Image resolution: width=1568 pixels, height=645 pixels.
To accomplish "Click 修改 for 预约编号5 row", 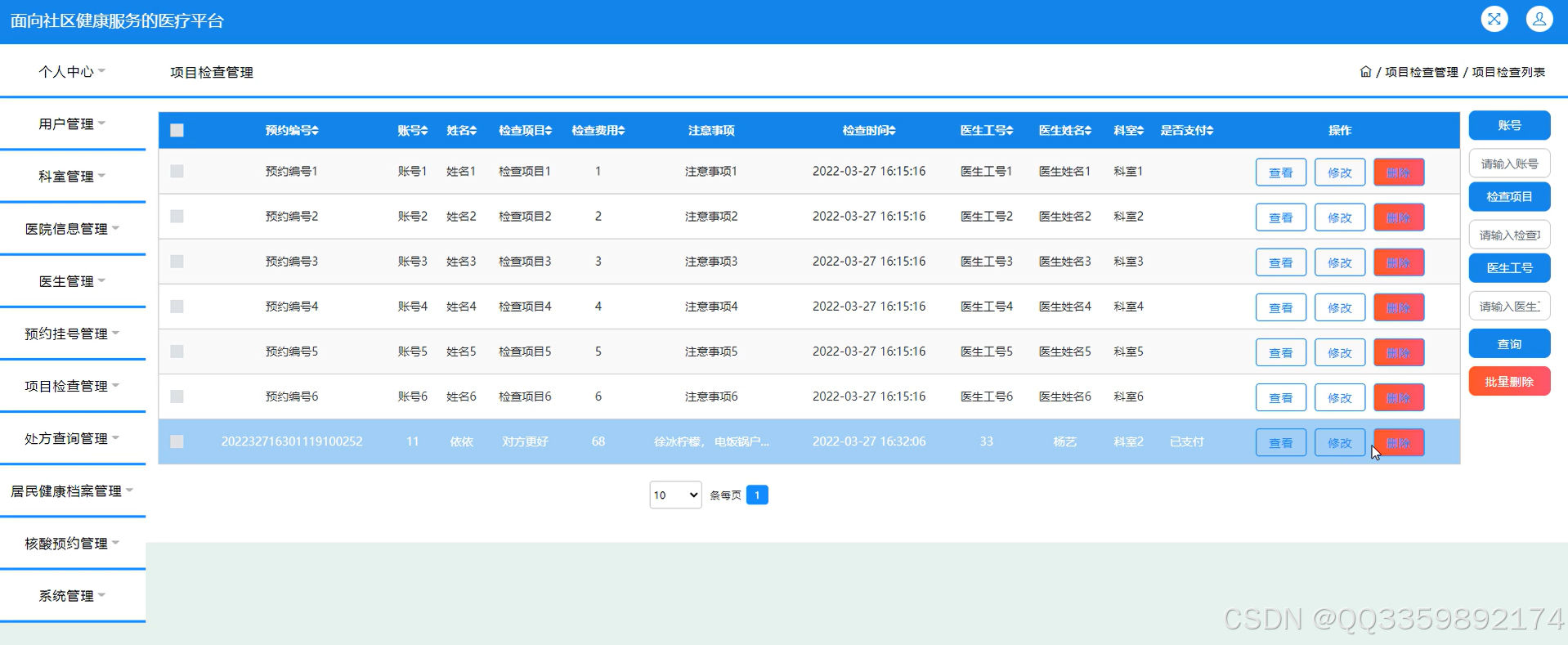I will pos(1339,352).
